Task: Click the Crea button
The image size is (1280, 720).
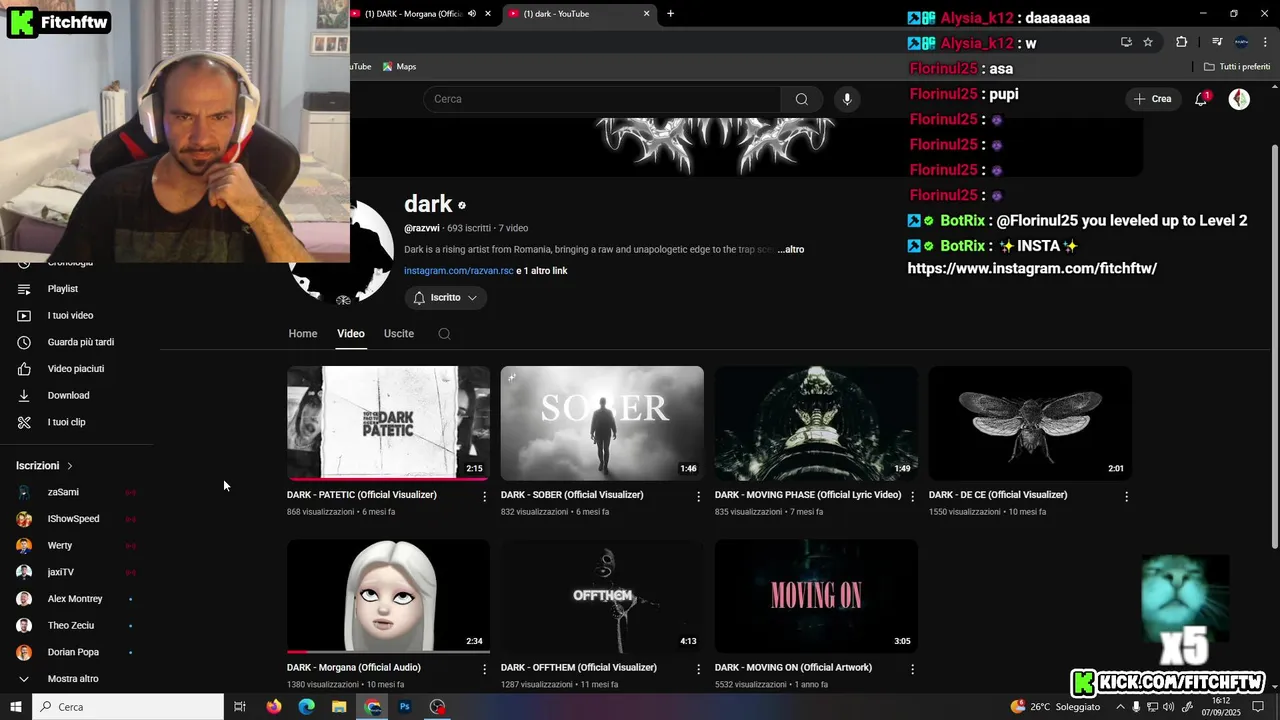Action: click(x=1152, y=99)
